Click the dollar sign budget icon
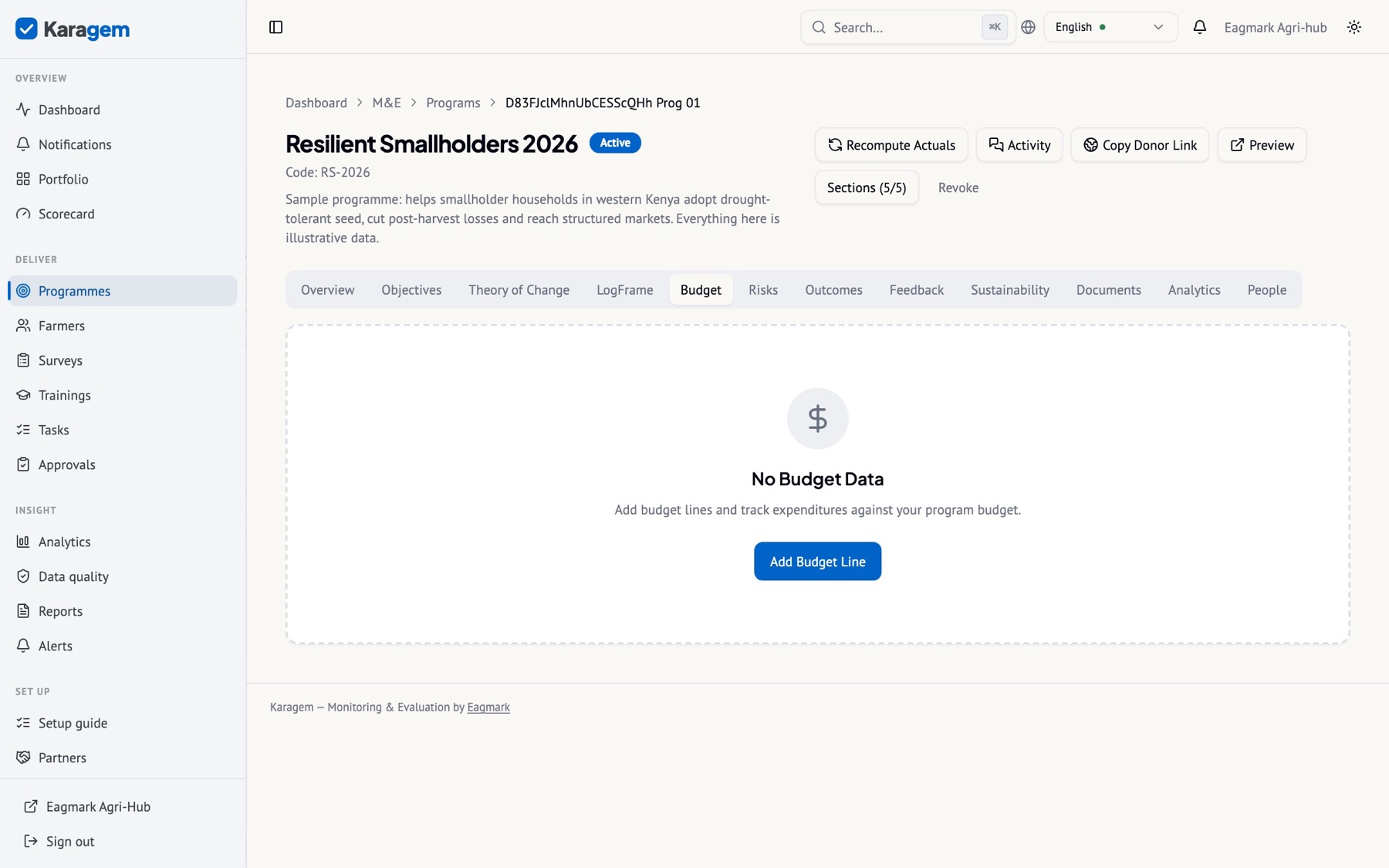Image resolution: width=1389 pixels, height=868 pixels. [x=817, y=418]
